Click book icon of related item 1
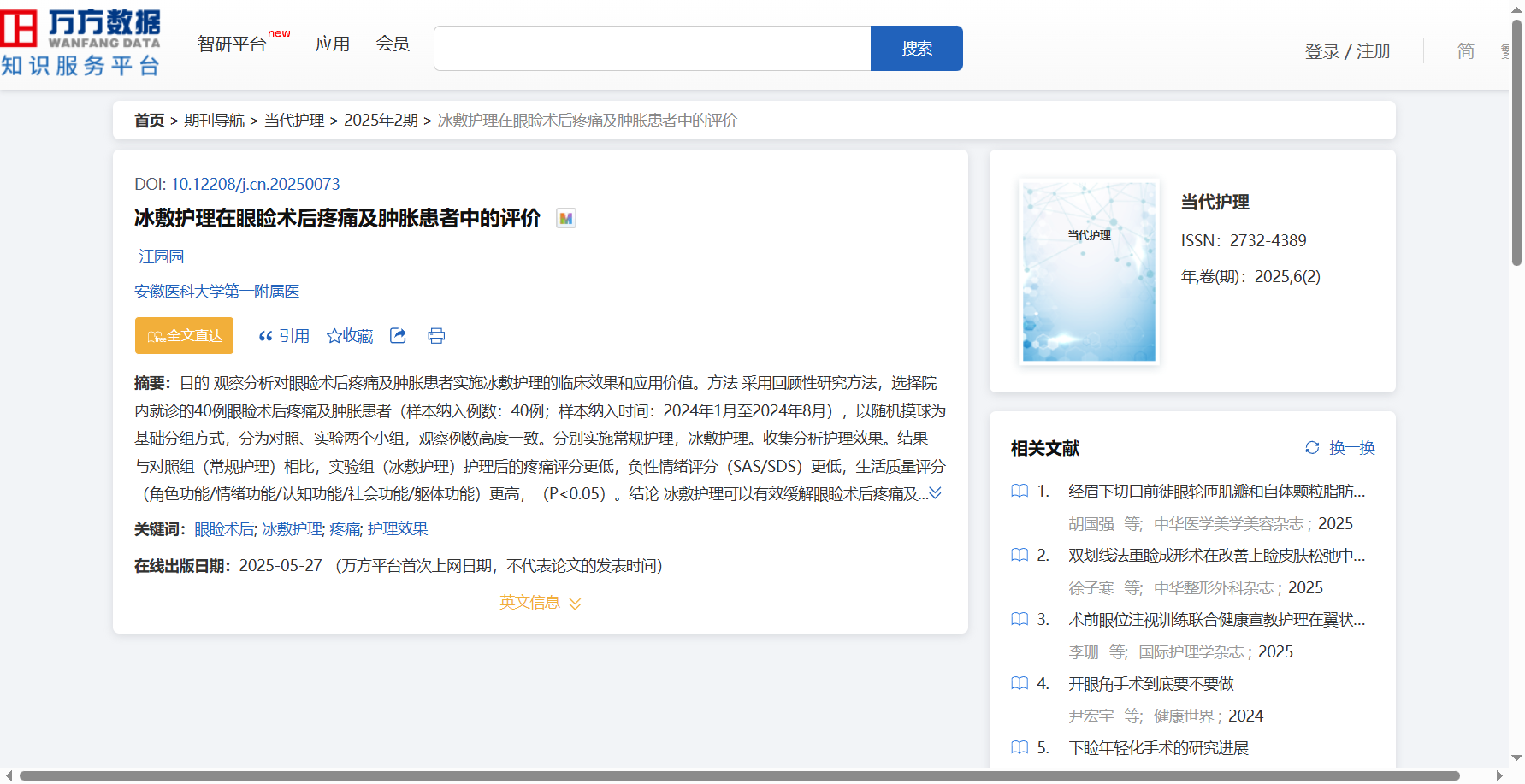Viewport: 1525px width, 784px height. [x=1020, y=491]
